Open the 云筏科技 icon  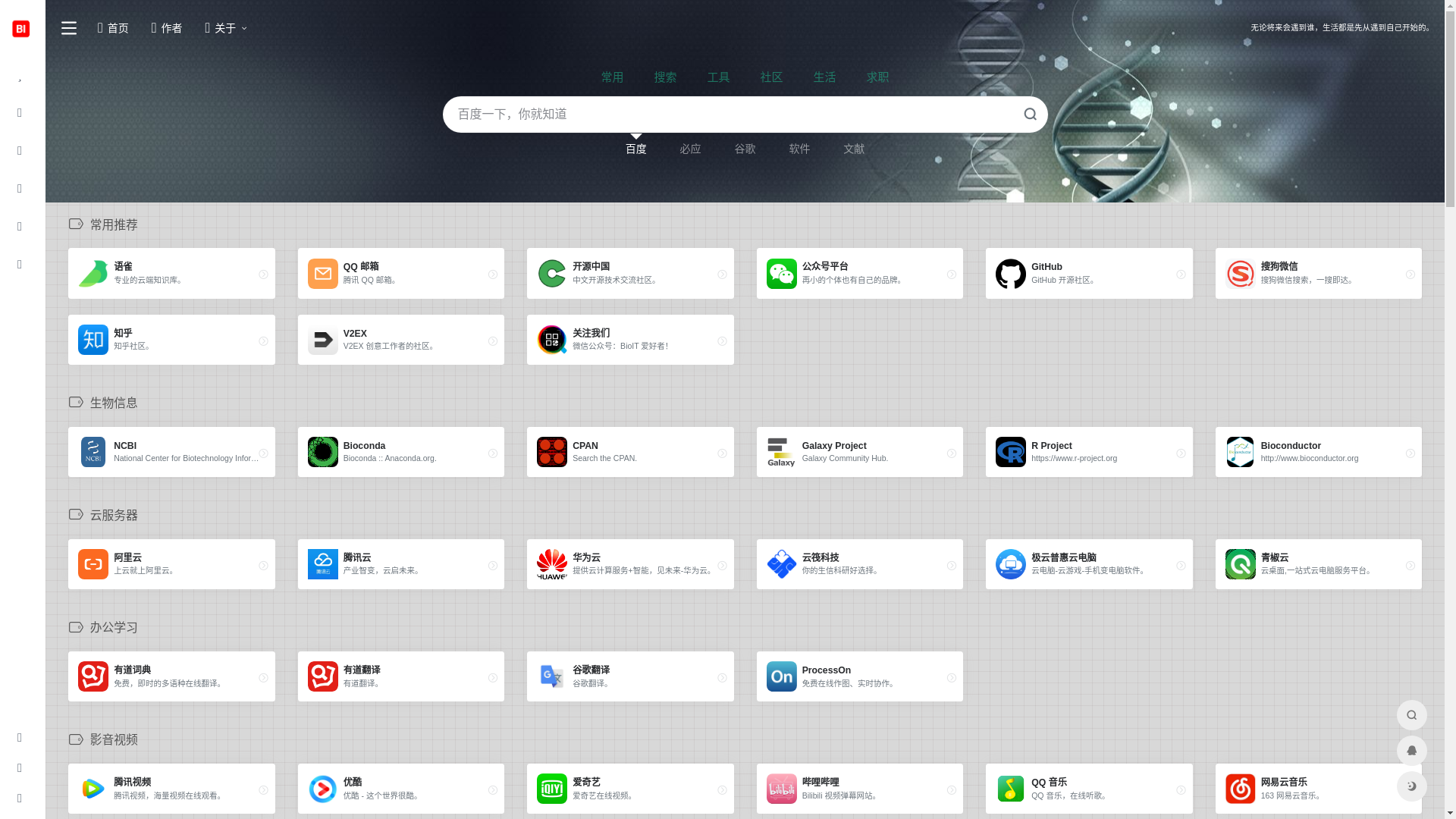pyautogui.click(x=782, y=564)
